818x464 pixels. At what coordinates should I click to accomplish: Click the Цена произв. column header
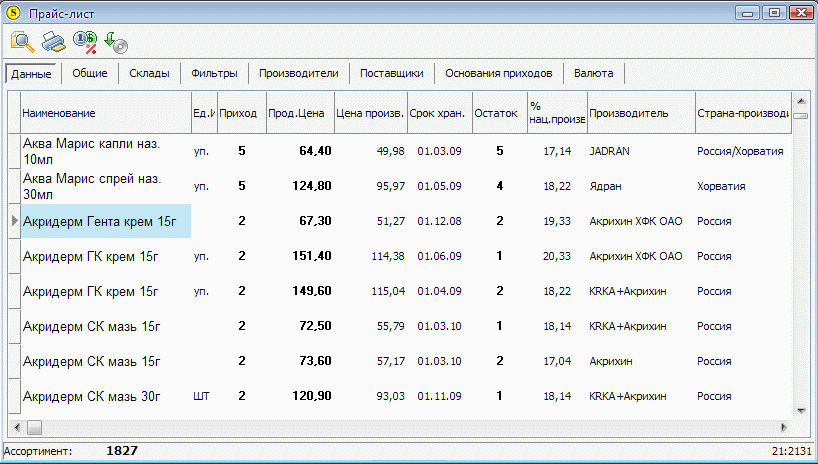(x=371, y=113)
